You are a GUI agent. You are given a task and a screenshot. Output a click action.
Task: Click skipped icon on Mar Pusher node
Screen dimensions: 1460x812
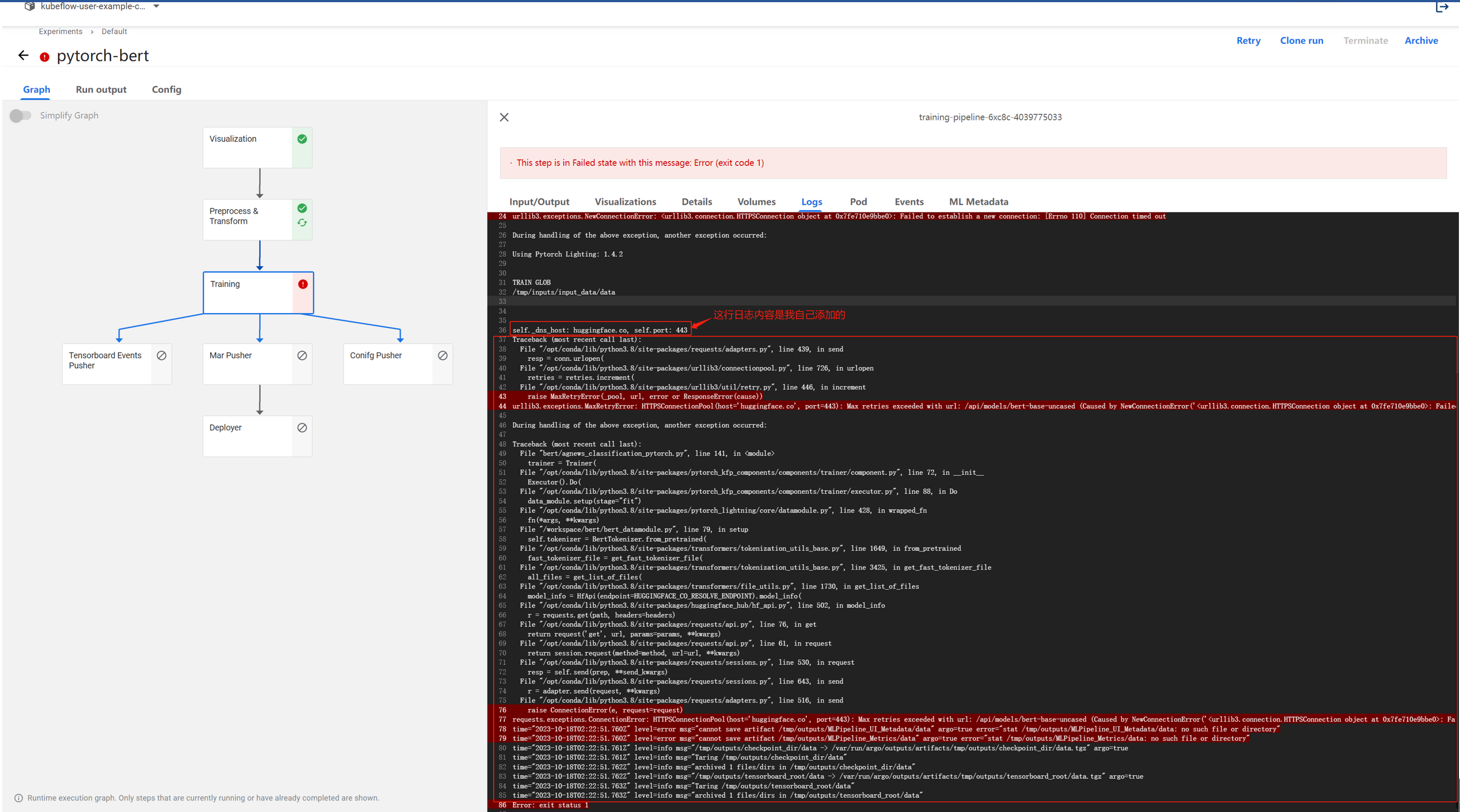(x=302, y=355)
